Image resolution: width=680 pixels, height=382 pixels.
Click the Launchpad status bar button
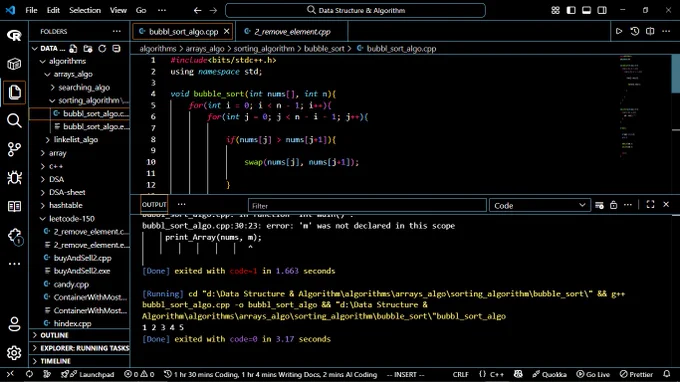(x=87, y=374)
